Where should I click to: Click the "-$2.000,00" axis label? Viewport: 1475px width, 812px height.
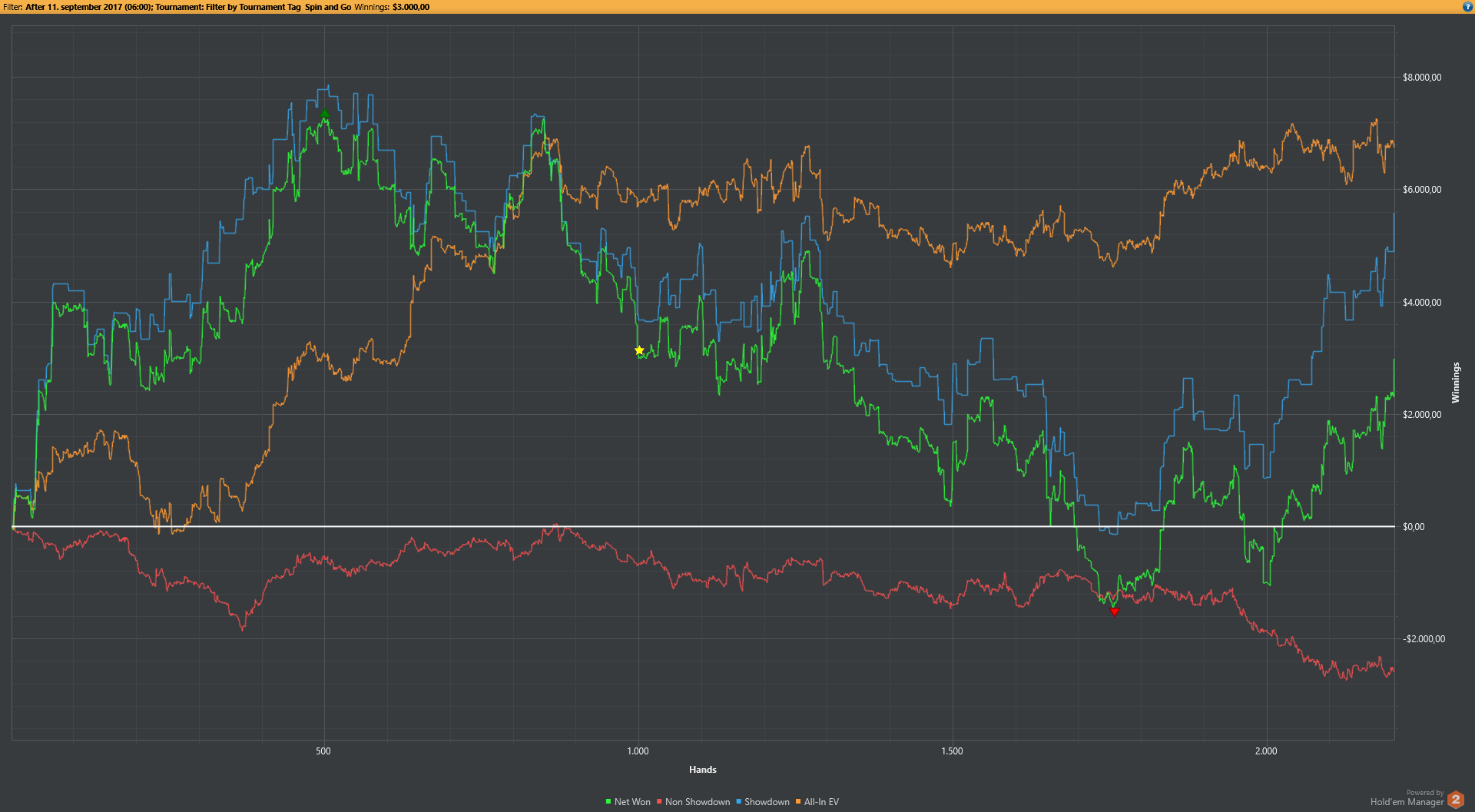1424,639
